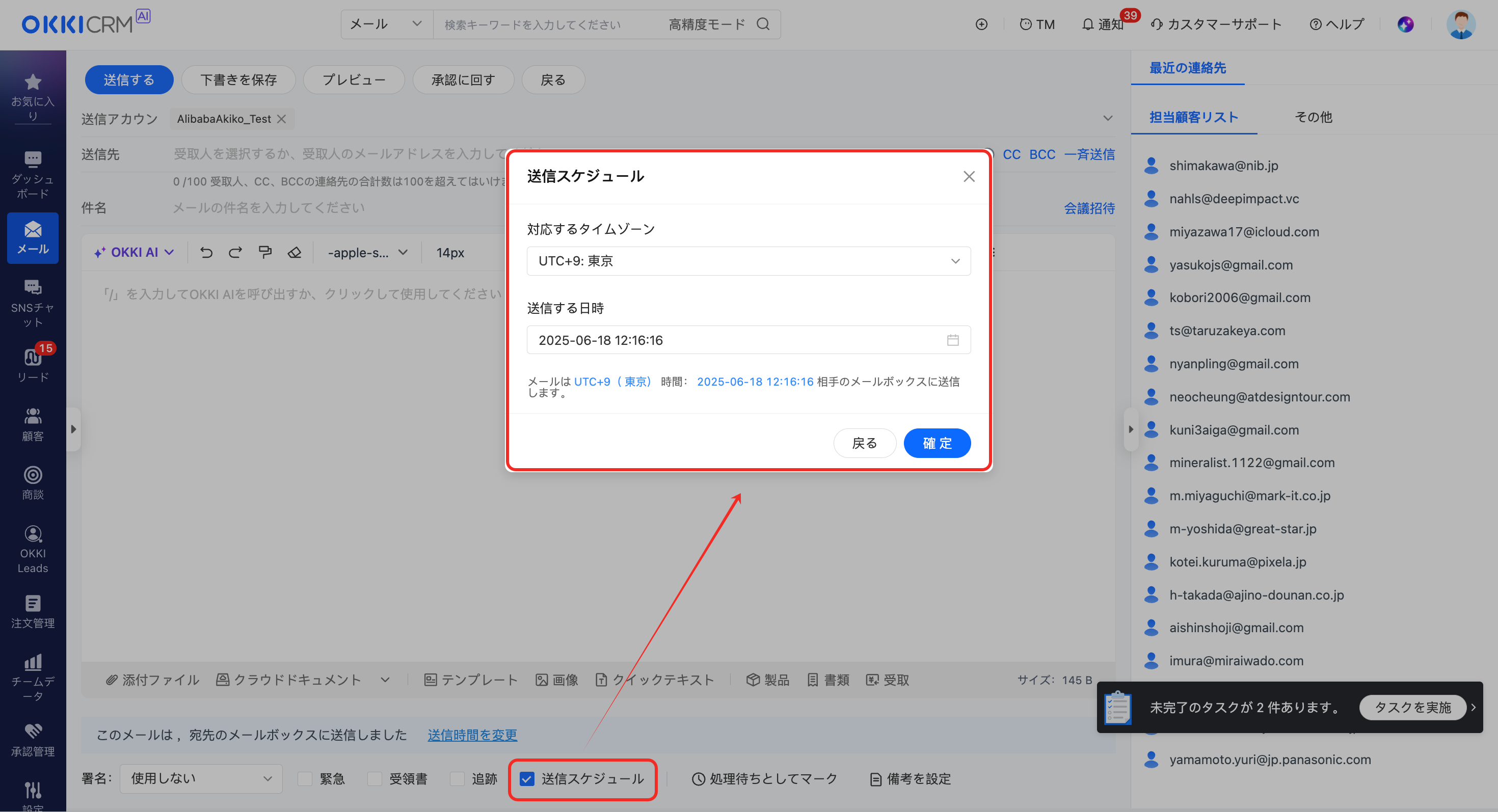Close the 送信スケジュール dialog

click(969, 176)
